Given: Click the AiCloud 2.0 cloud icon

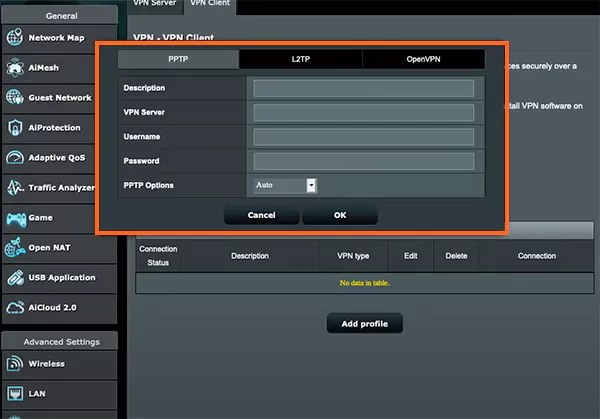Looking at the screenshot, I should click(x=15, y=307).
